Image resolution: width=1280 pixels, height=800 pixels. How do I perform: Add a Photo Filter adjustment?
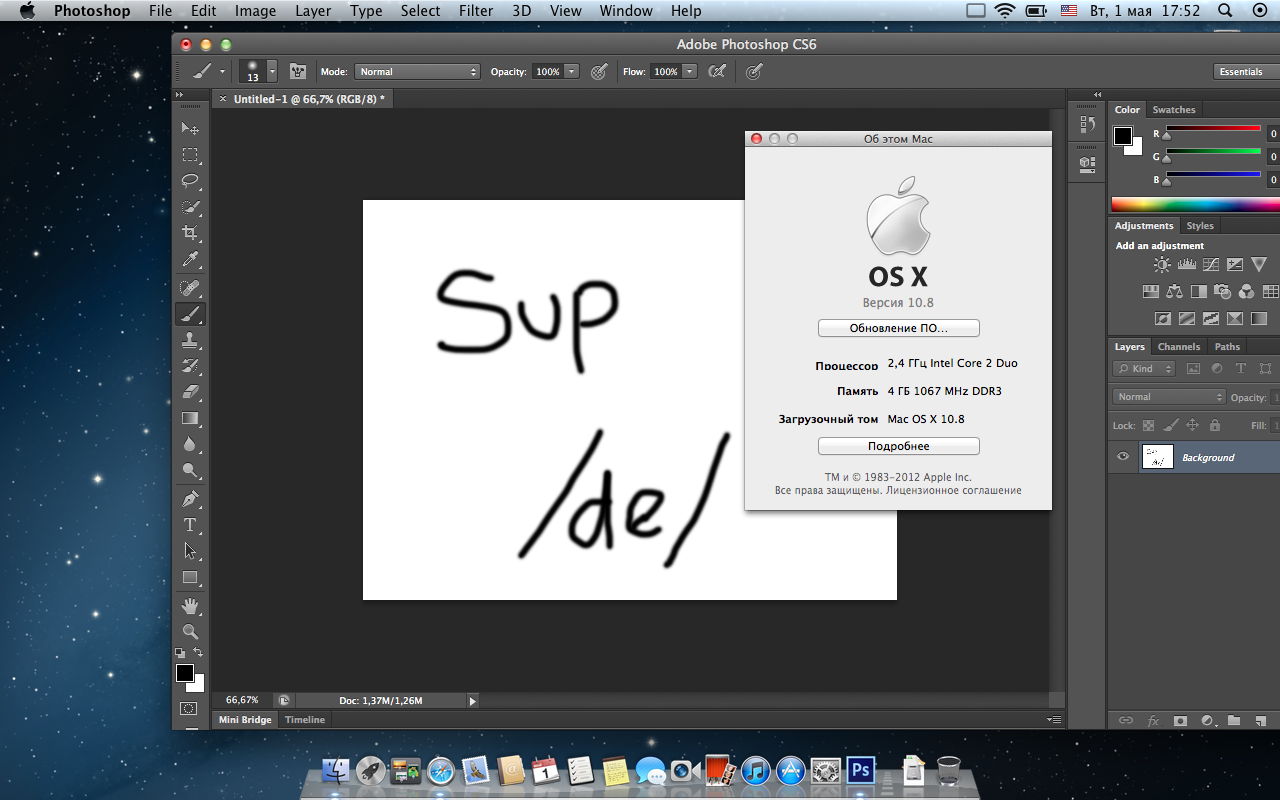point(1222,292)
